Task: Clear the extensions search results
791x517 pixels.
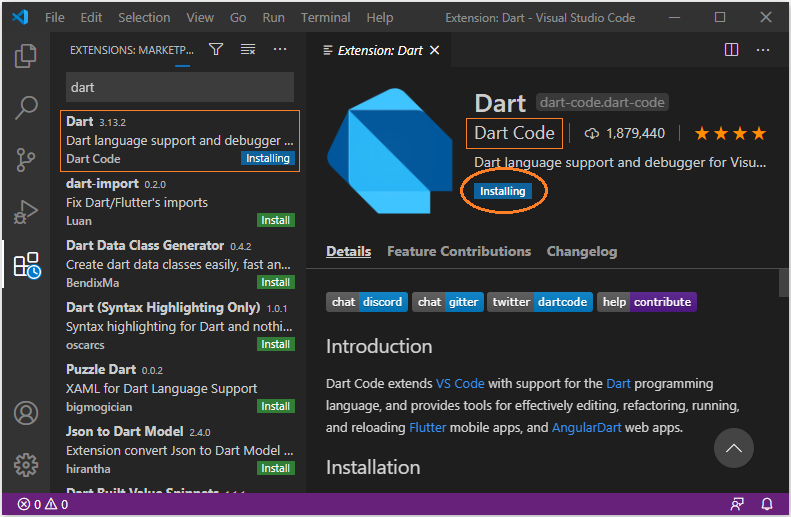Action: pos(248,49)
